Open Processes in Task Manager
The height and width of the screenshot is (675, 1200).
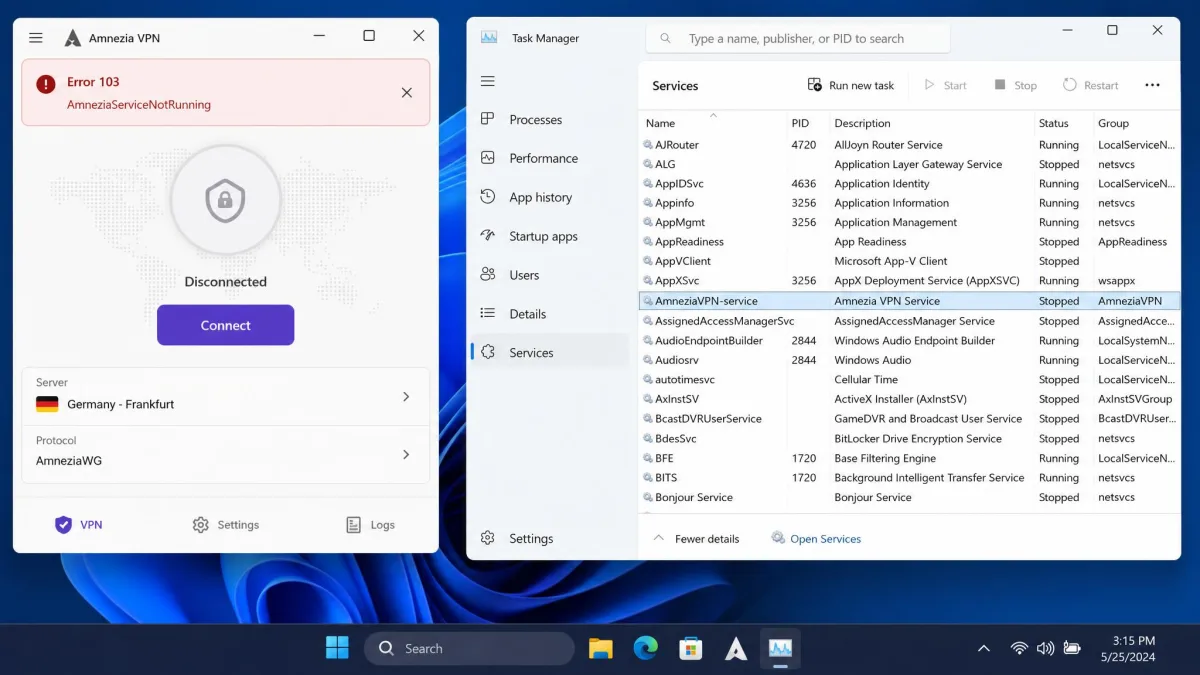coord(548,119)
